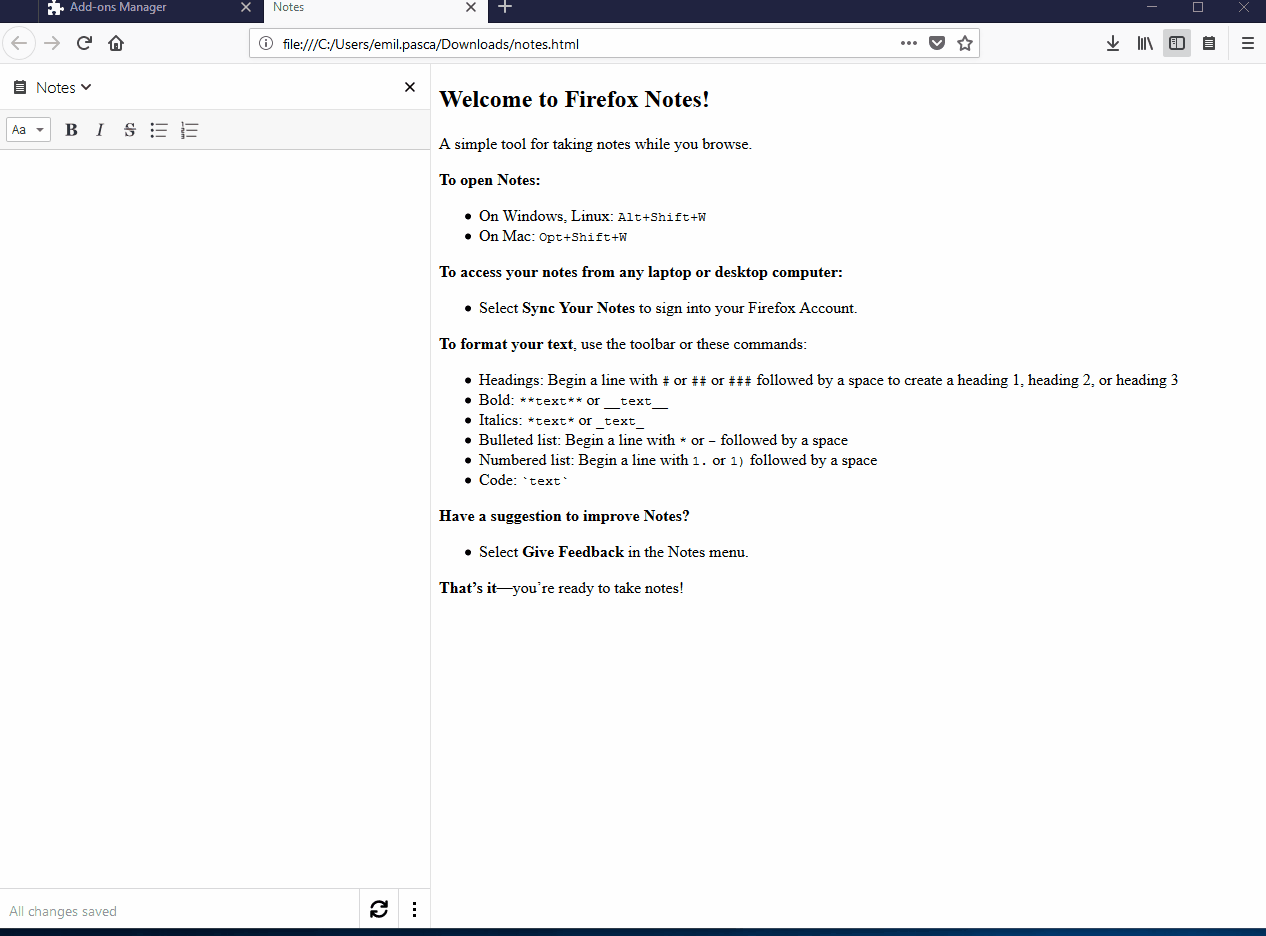This screenshot has width=1266, height=936.
Task: Open the Notes three-dot options menu
Action: [414, 909]
